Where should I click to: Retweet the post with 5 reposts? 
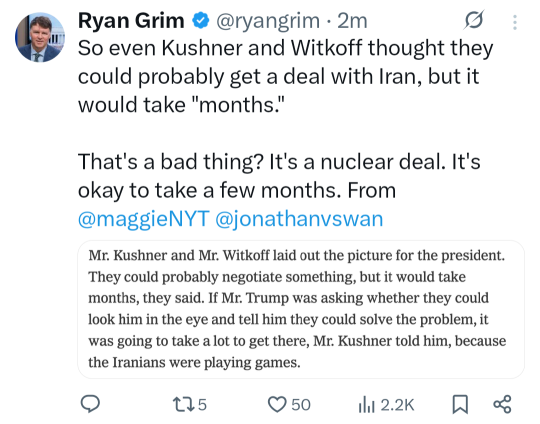click(x=181, y=404)
